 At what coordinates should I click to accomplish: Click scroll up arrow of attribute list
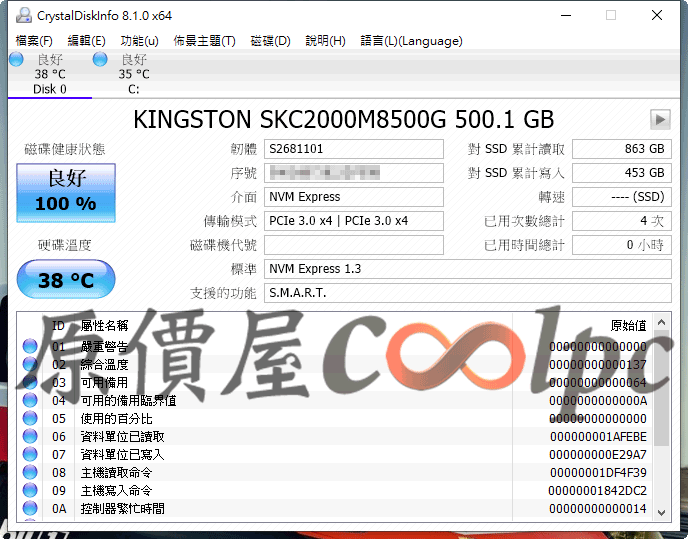click(662, 323)
